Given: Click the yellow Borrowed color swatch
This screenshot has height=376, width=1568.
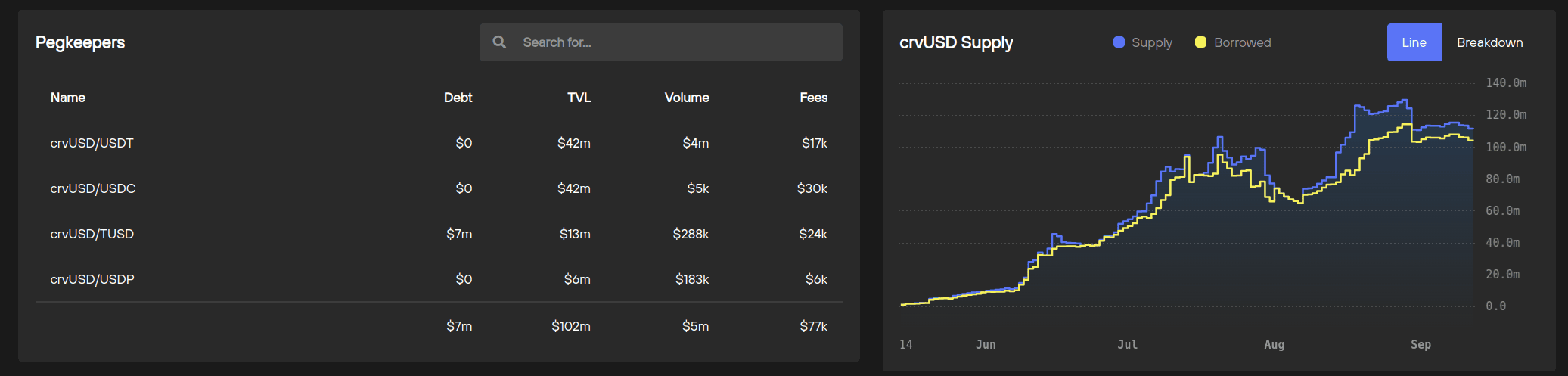Looking at the screenshot, I should 1200,42.
